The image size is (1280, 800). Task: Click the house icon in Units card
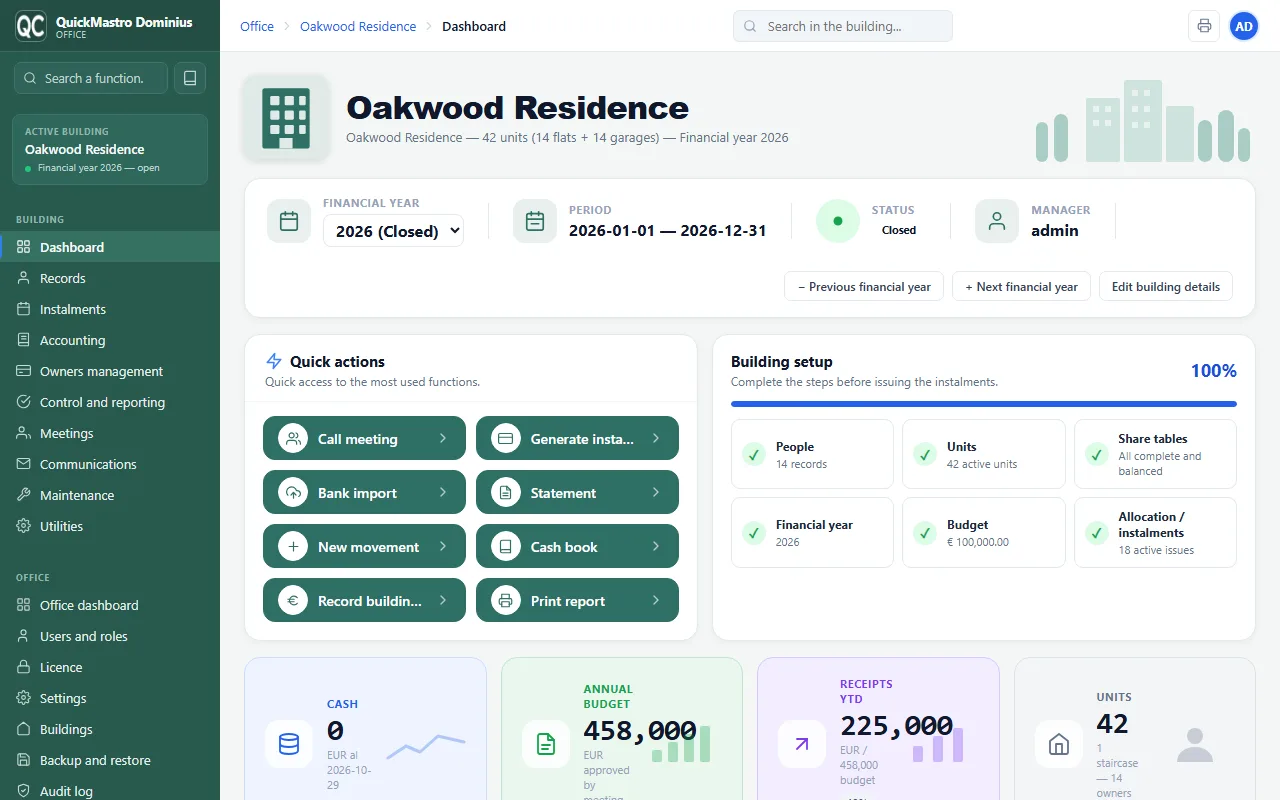click(x=1058, y=744)
